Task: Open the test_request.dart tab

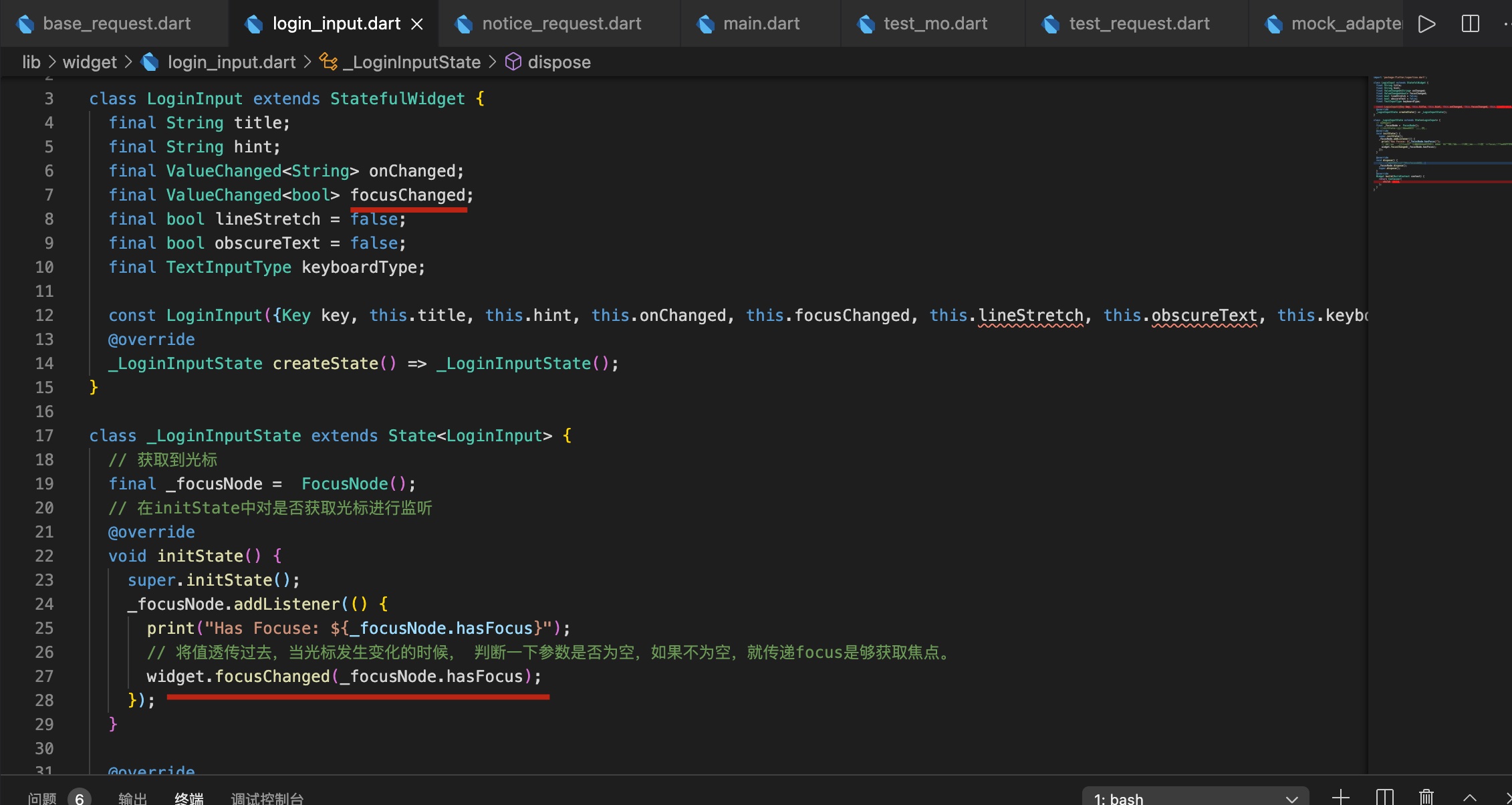Action: [1137, 23]
